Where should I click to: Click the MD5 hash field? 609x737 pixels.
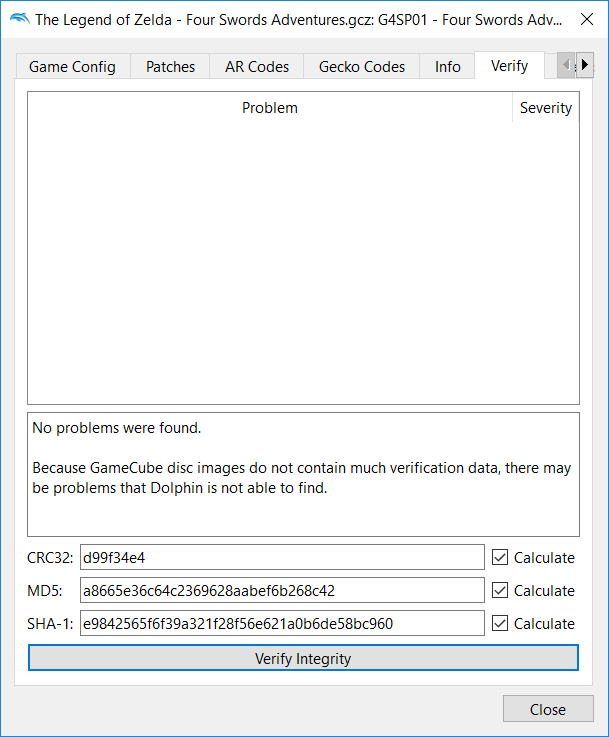pos(282,590)
